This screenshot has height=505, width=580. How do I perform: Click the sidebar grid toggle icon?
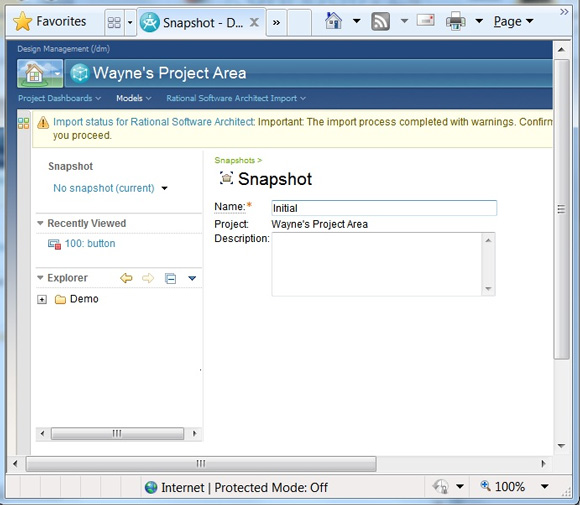click(23, 123)
